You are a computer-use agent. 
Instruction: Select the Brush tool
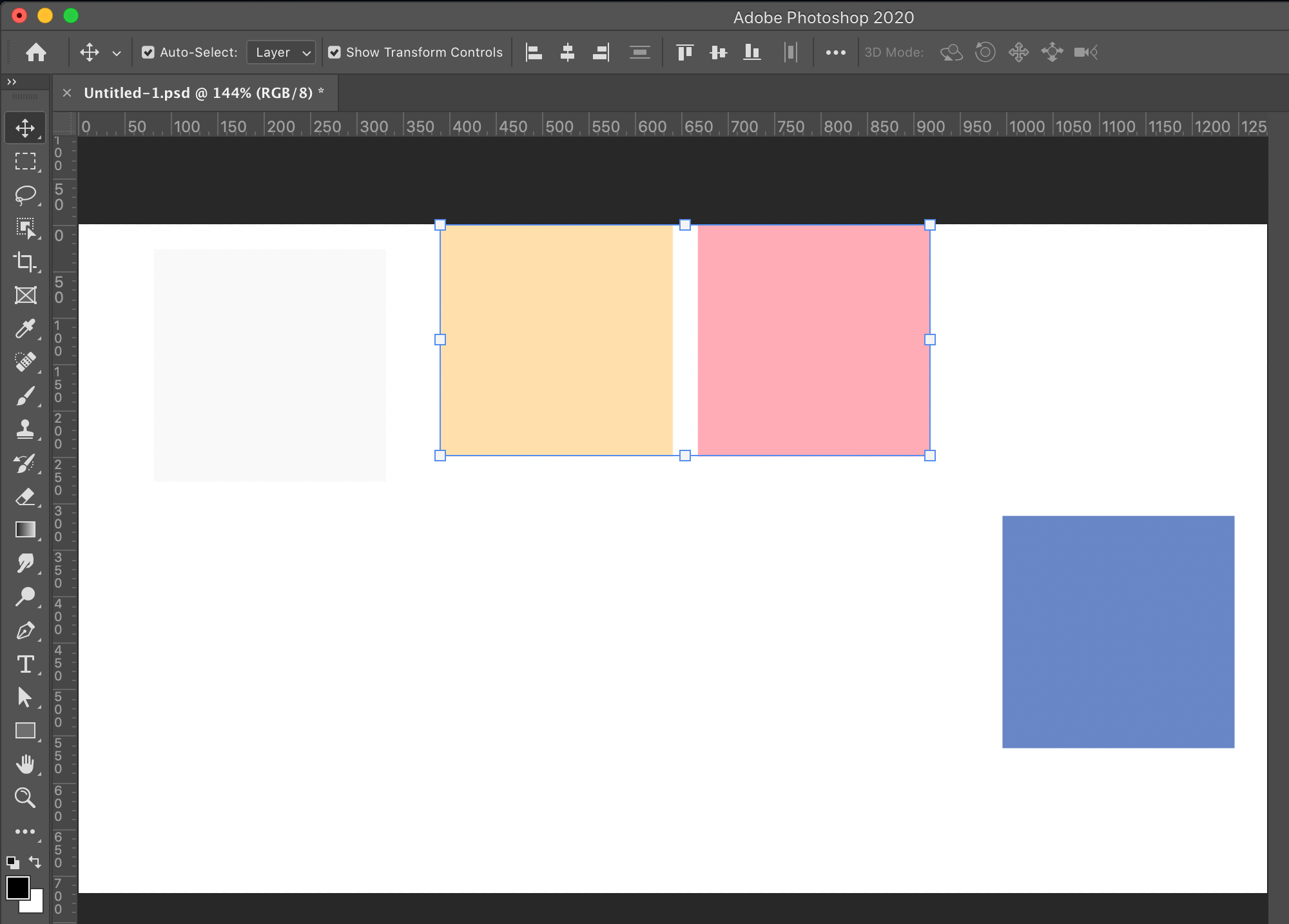pos(25,396)
